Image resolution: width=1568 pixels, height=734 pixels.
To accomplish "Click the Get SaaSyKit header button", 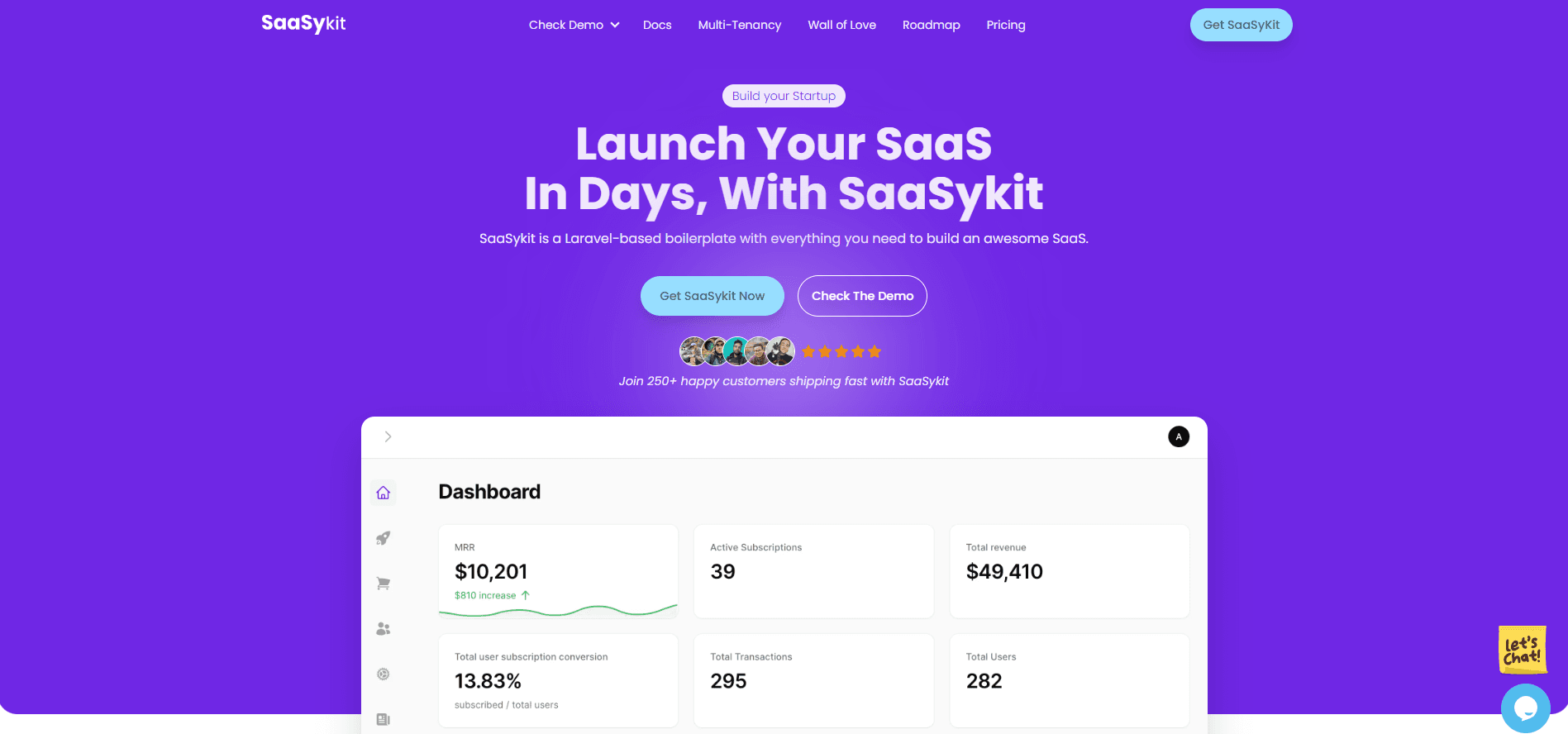I will coord(1241,25).
